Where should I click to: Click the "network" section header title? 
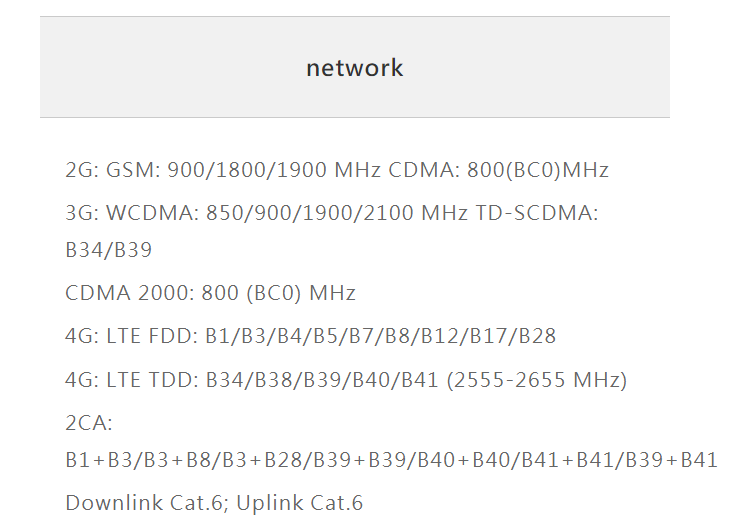coord(354,68)
